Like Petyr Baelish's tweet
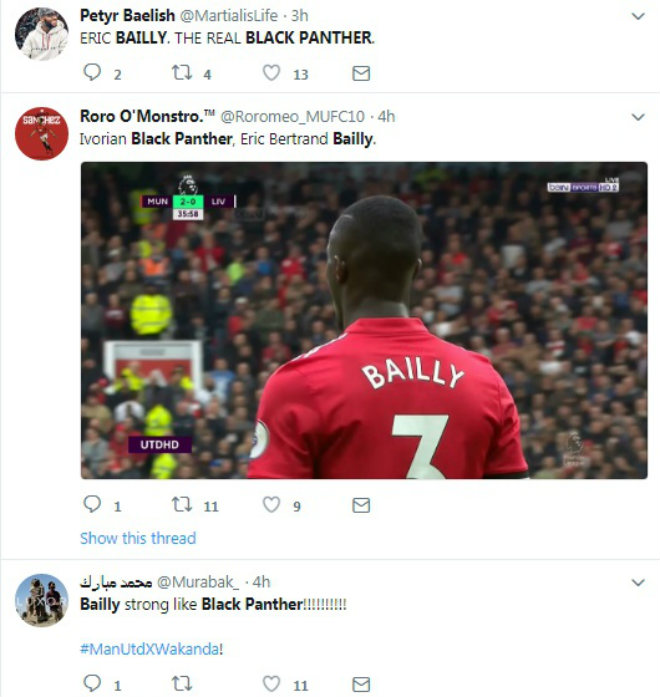 point(271,72)
